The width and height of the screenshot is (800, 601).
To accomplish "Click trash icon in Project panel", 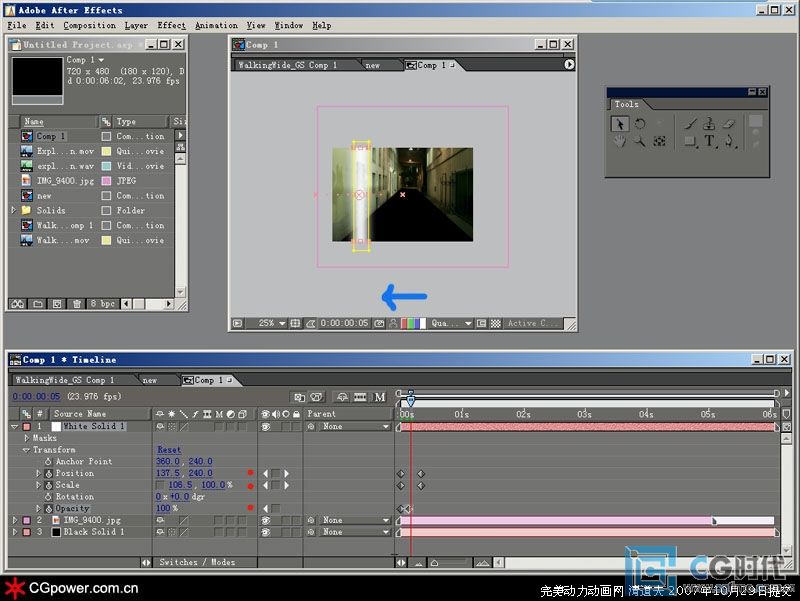I will (78, 303).
